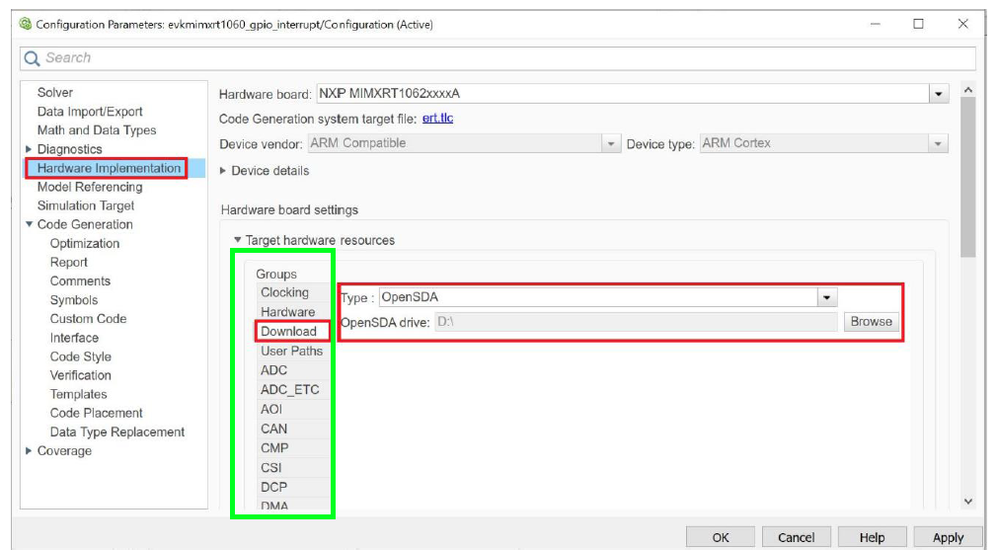Open Data Import/Export settings
The height and width of the screenshot is (558, 998).
point(90,111)
